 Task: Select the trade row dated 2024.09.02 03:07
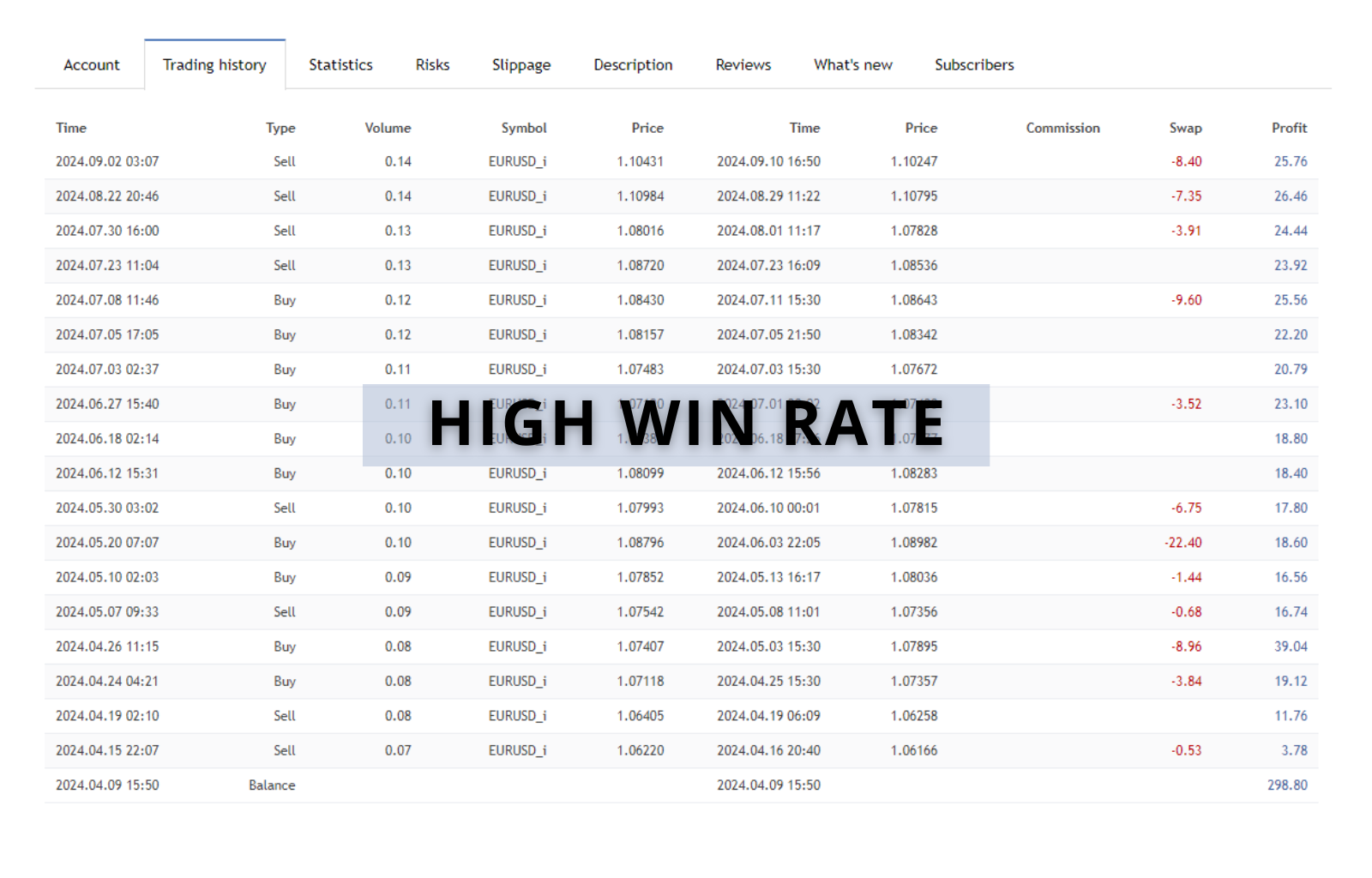(x=107, y=161)
